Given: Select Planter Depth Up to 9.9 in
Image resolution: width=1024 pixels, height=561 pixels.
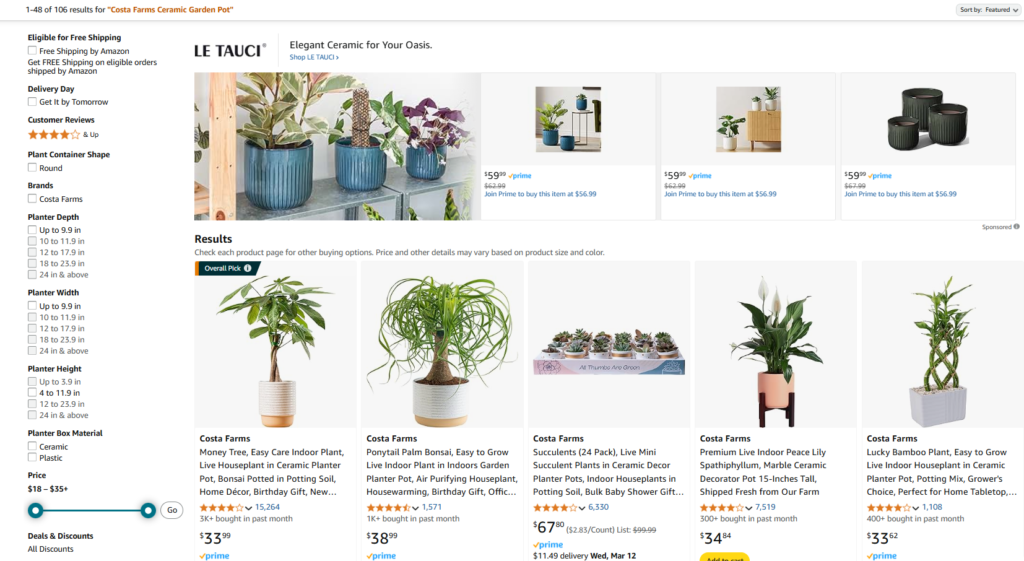Looking at the screenshot, I should point(32,230).
